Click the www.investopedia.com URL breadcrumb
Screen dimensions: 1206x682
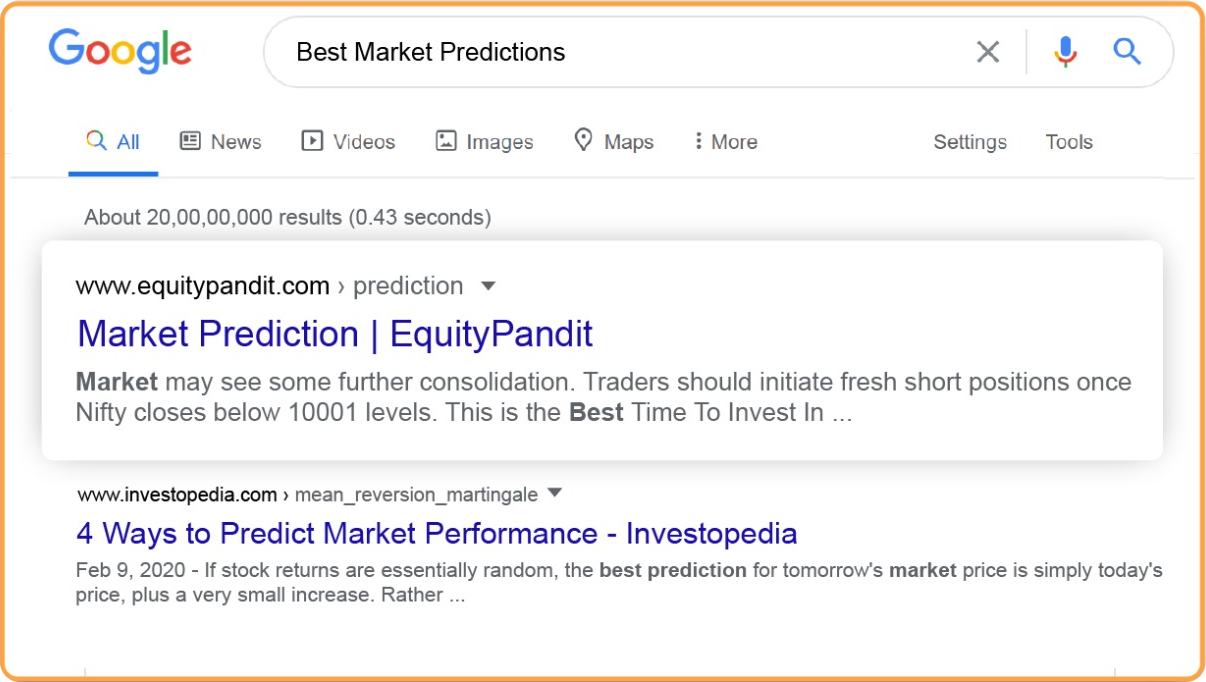click(177, 494)
